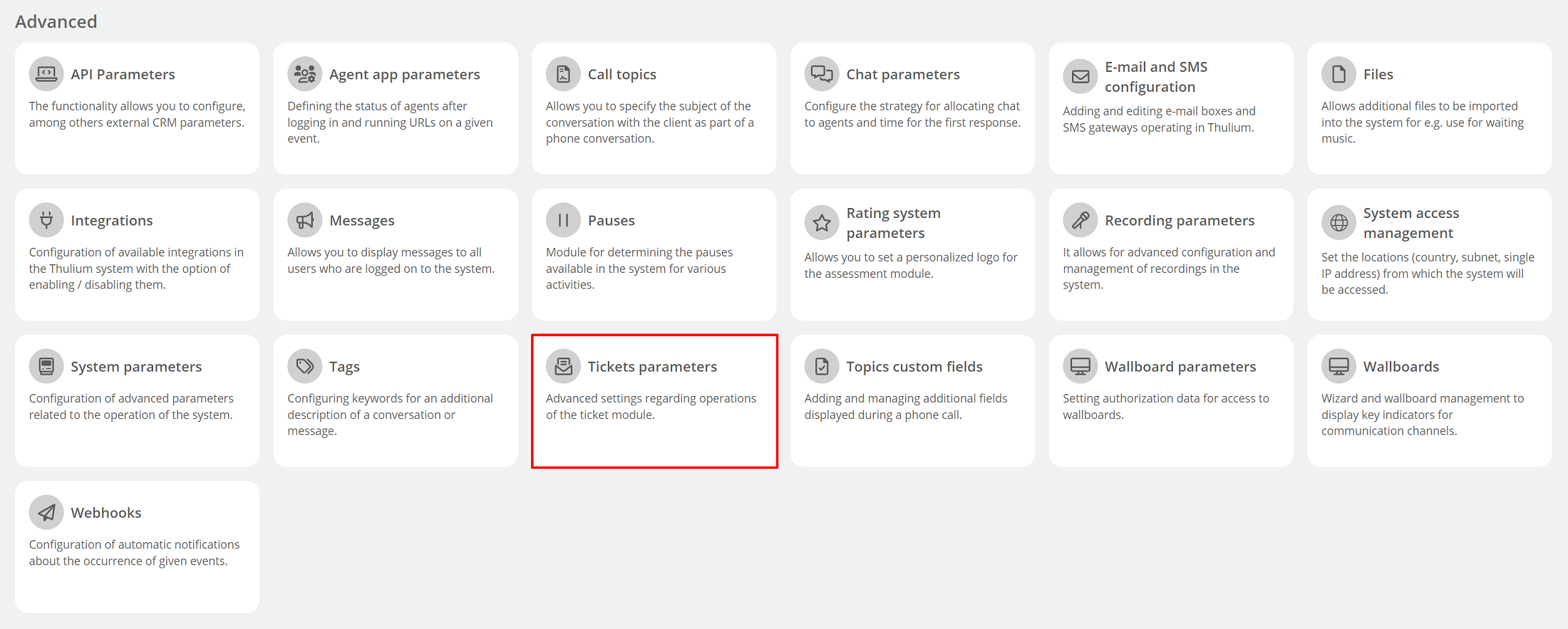Click 'Configuration of available integrations' description
Viewport: 1568px width, 629px height.
coord(136,268)
